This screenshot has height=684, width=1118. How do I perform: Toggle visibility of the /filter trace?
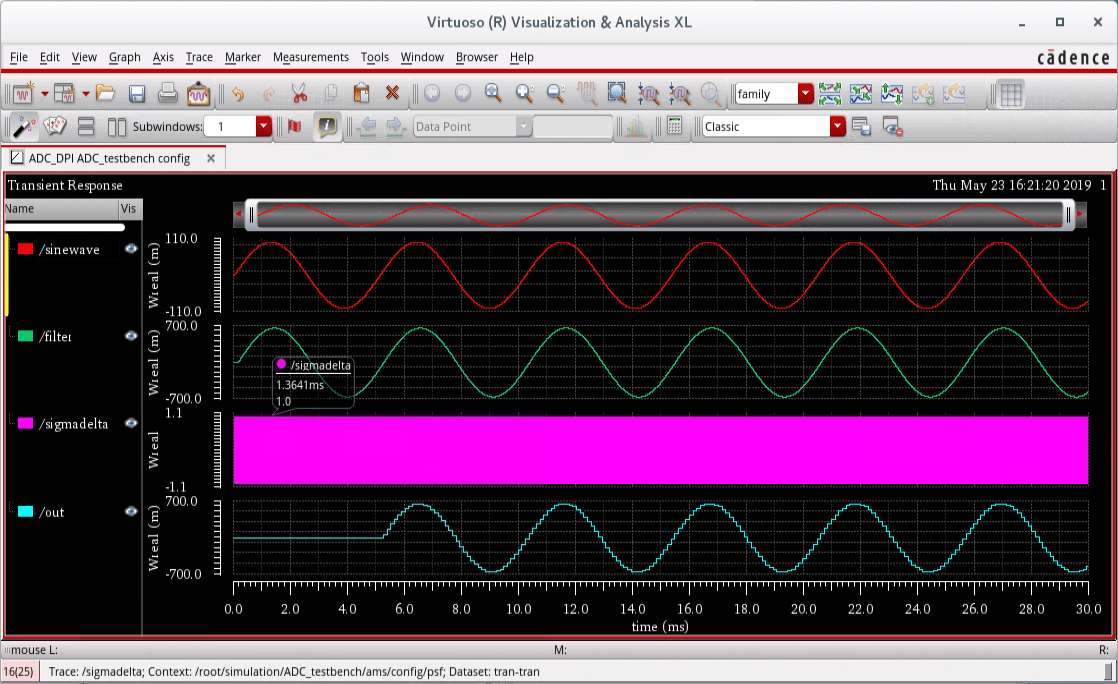pyautogui.click(x=130, y=336)
